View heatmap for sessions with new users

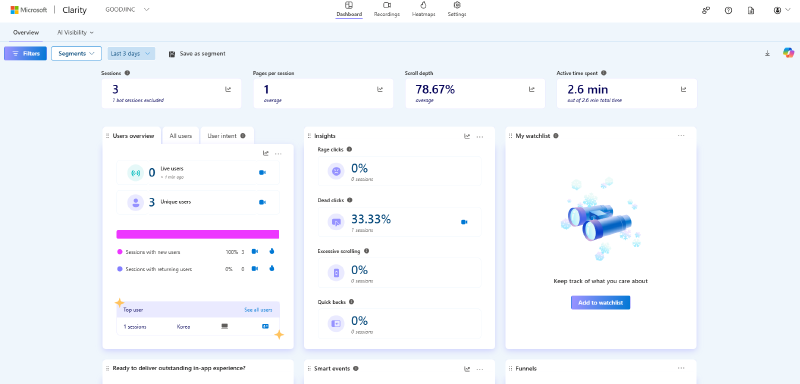272,251
